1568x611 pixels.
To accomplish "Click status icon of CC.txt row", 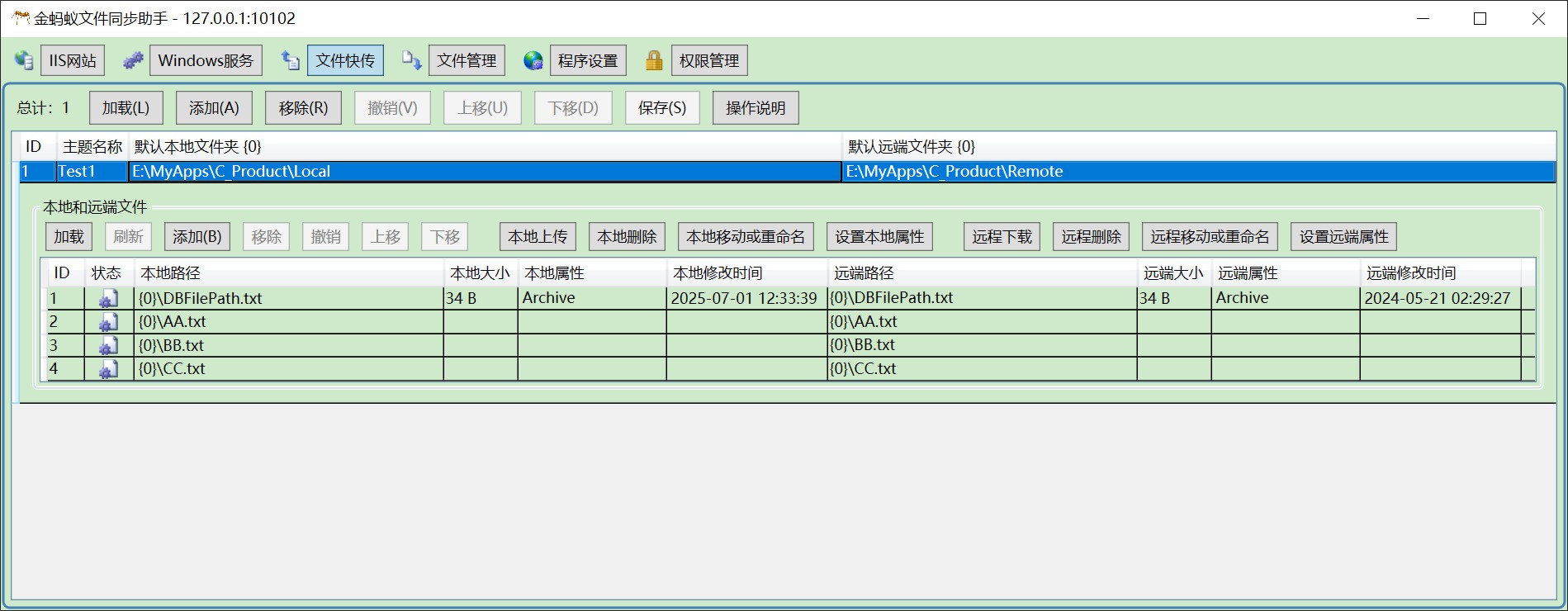I will (x=108, y=369).
